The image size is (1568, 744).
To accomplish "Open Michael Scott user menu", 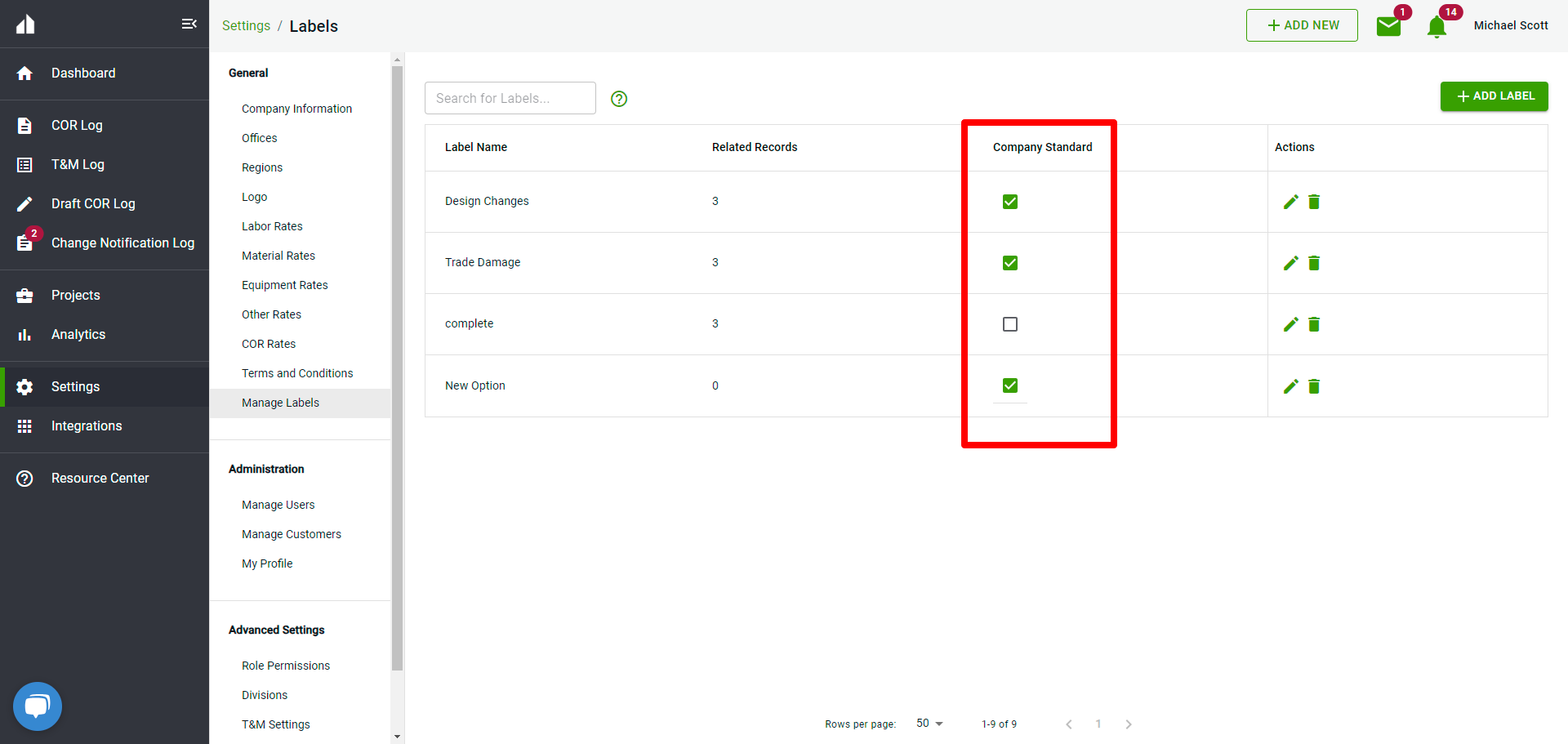I will tap(1510, 25).
